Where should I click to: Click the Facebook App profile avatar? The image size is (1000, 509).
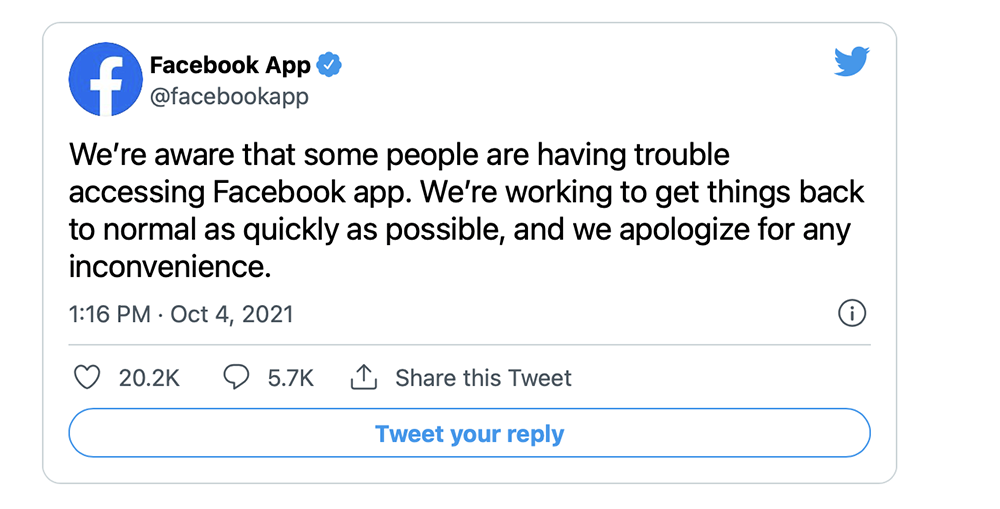click(x=106, y=80)
